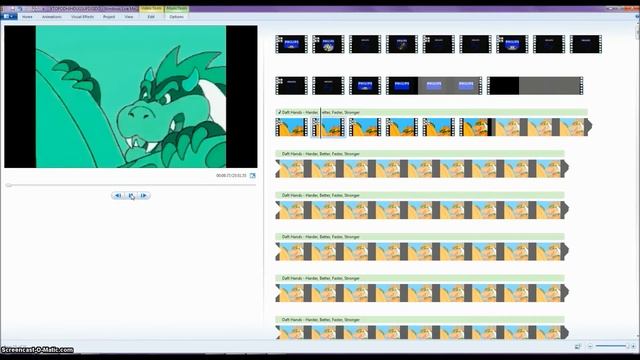640x360 pixels.
Task: Switch to the Home ribbon tab
Action: tap(27, 17)
